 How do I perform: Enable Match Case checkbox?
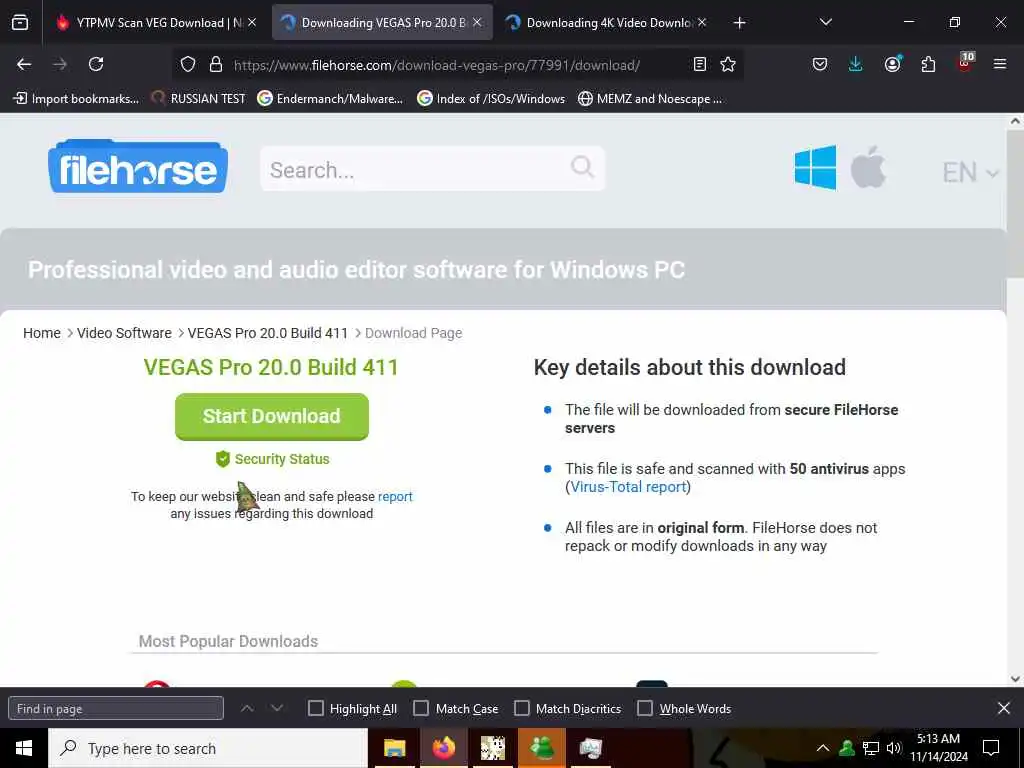421,709
